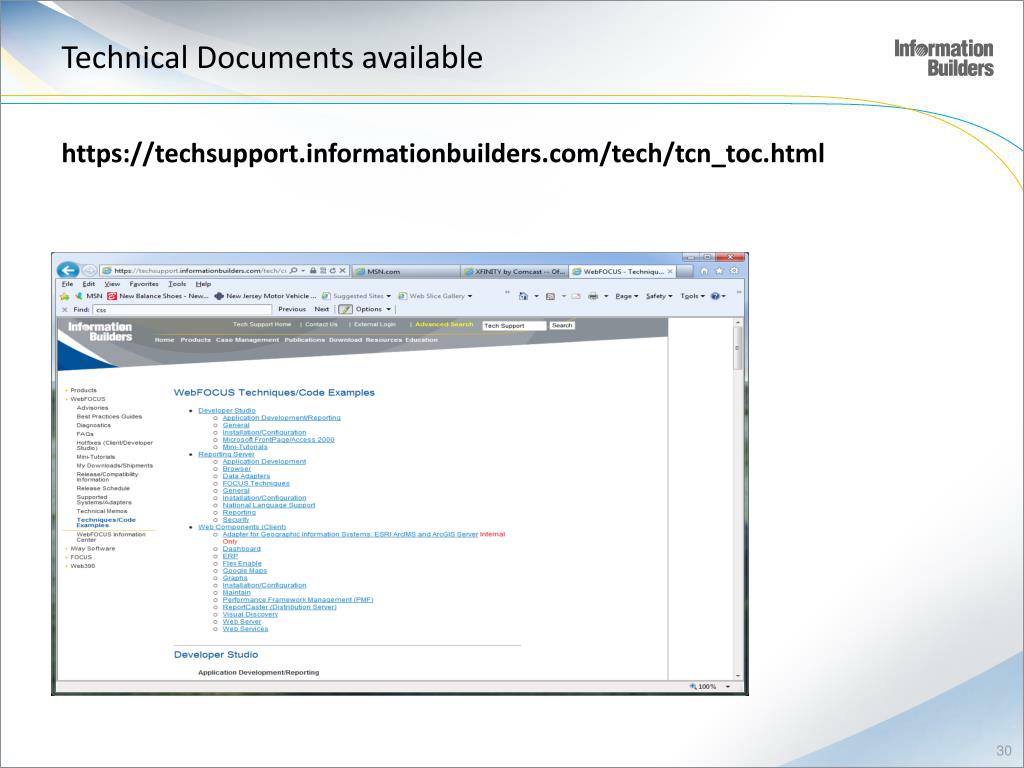Open the zoom level dropdown arrow in the status bar

[x=728, y=686]
